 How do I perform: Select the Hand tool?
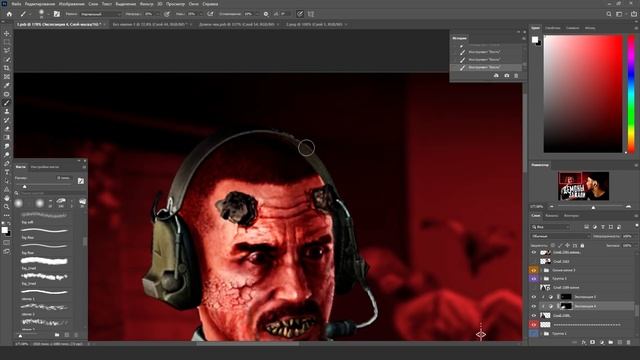point(7,198)
